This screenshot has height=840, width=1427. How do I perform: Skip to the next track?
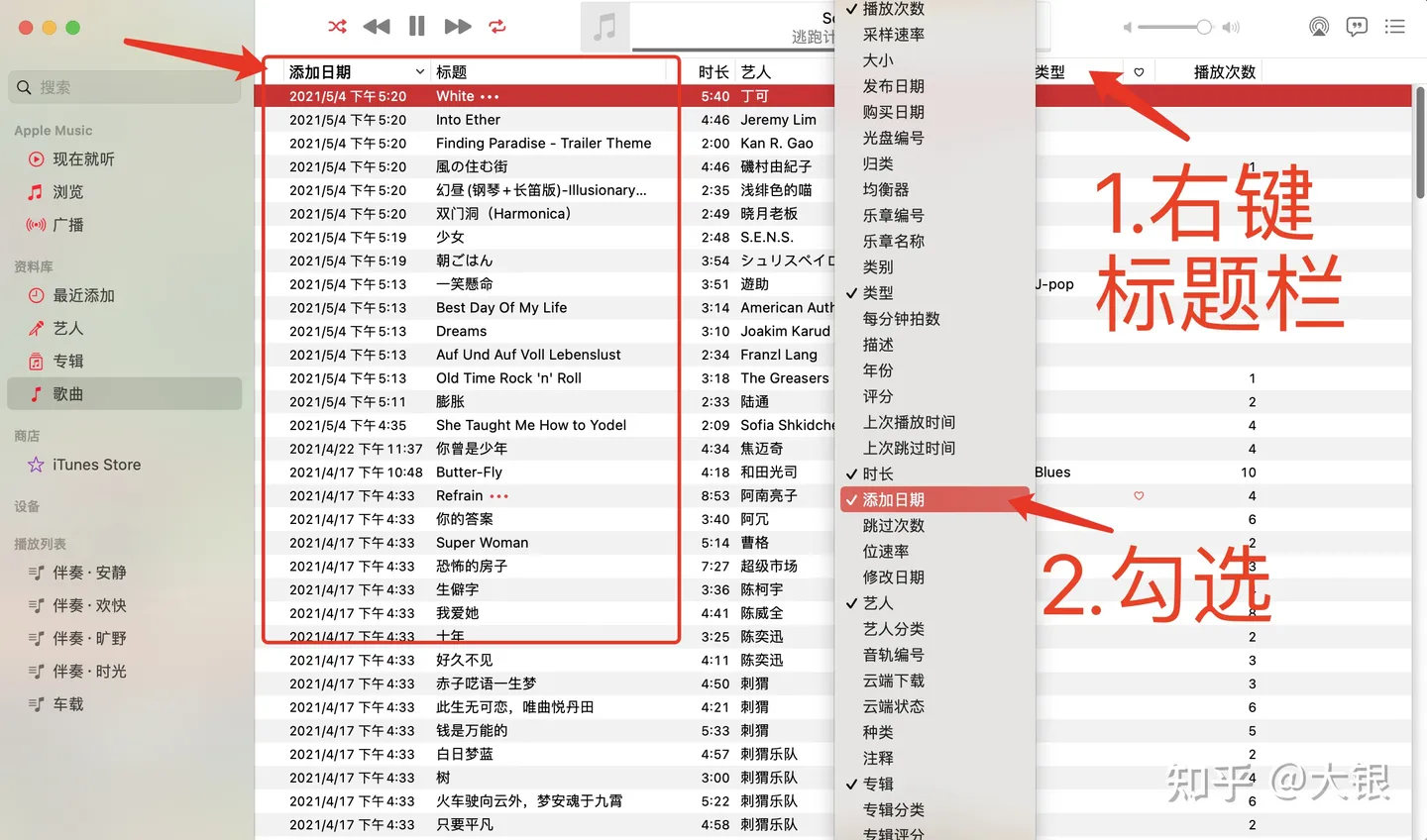(458, 27)
